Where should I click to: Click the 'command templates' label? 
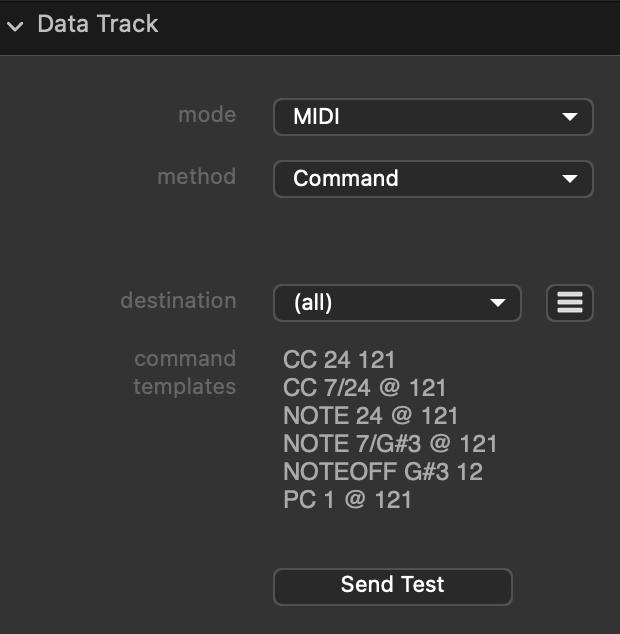(x=185, y=372)
